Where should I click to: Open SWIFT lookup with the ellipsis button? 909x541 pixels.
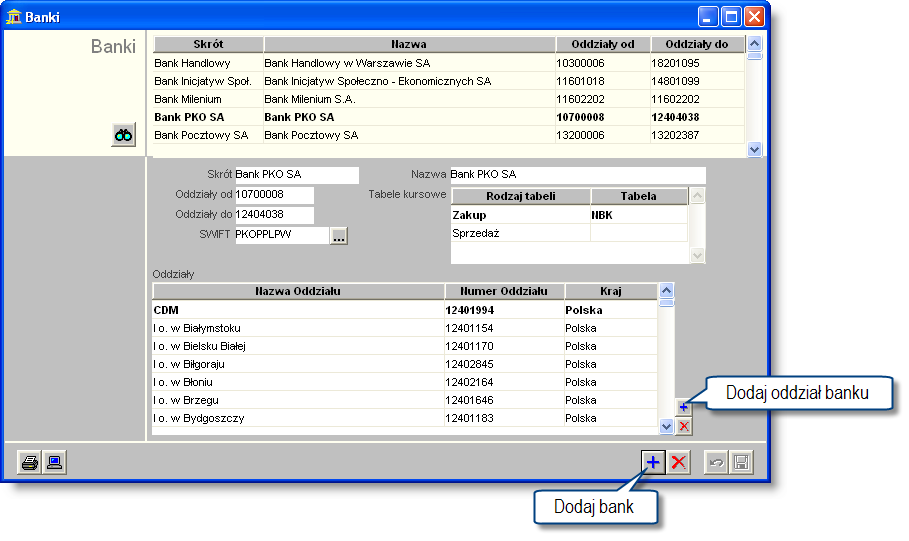click(339, 236)
